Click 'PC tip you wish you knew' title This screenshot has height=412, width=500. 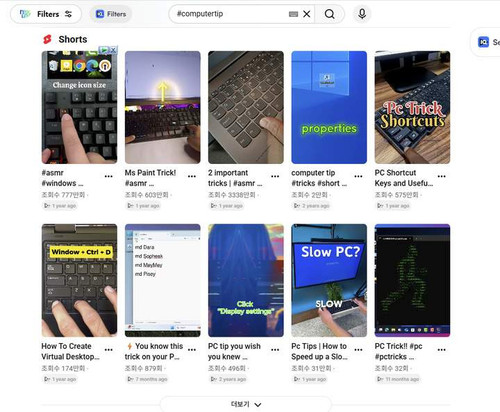click(x=234, y=351)
